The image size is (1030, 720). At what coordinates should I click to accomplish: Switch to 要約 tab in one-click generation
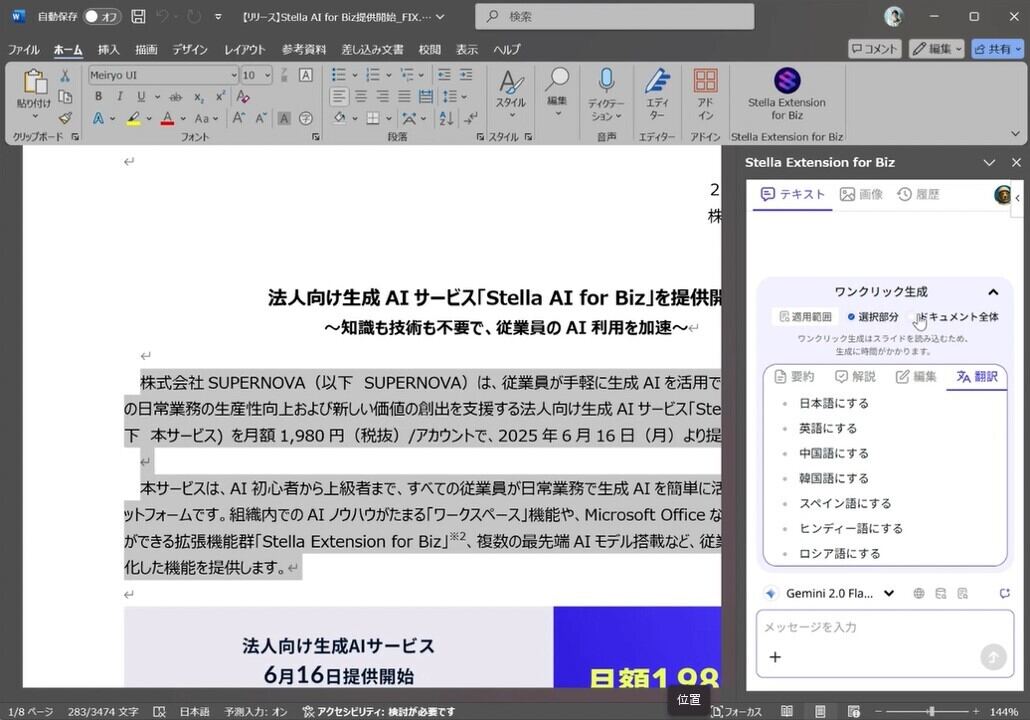794,376
